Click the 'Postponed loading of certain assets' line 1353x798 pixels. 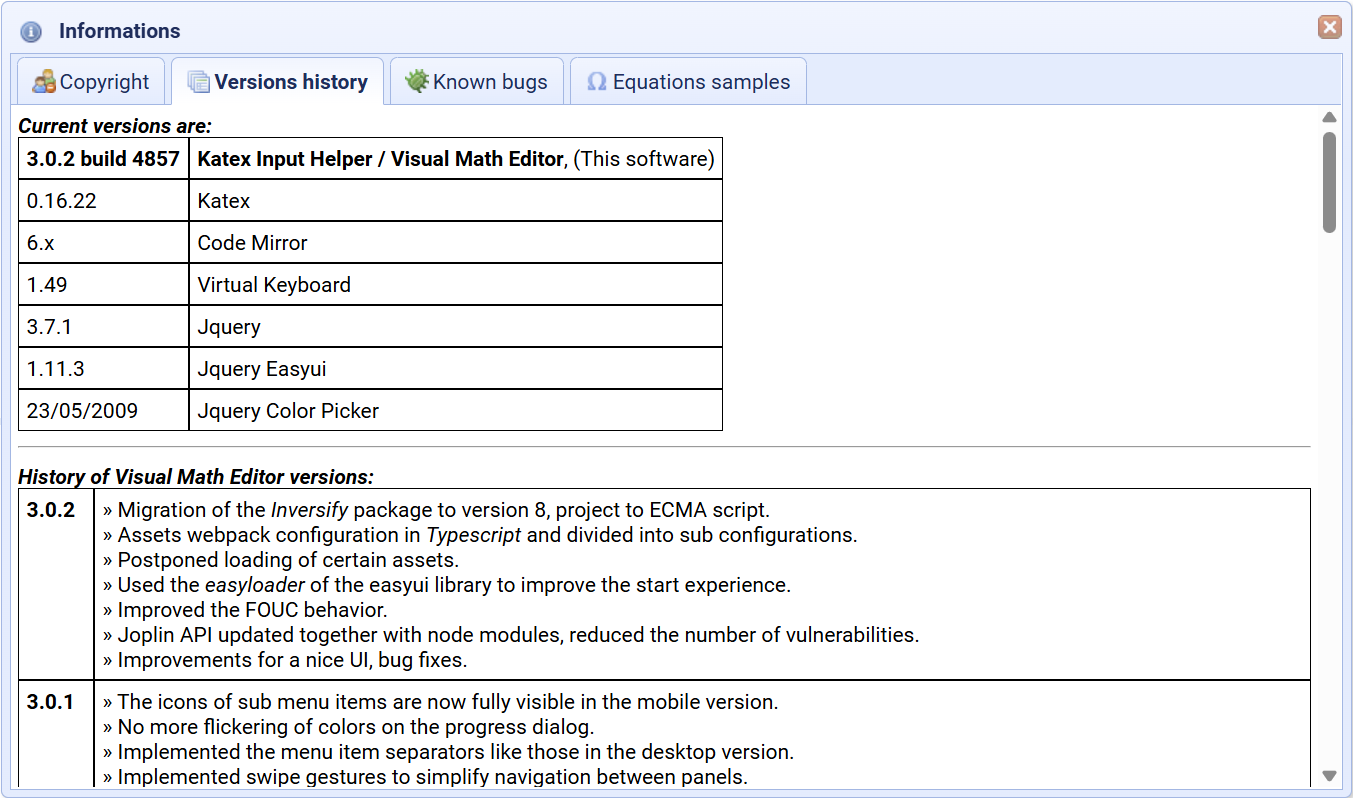click(281, 560)
